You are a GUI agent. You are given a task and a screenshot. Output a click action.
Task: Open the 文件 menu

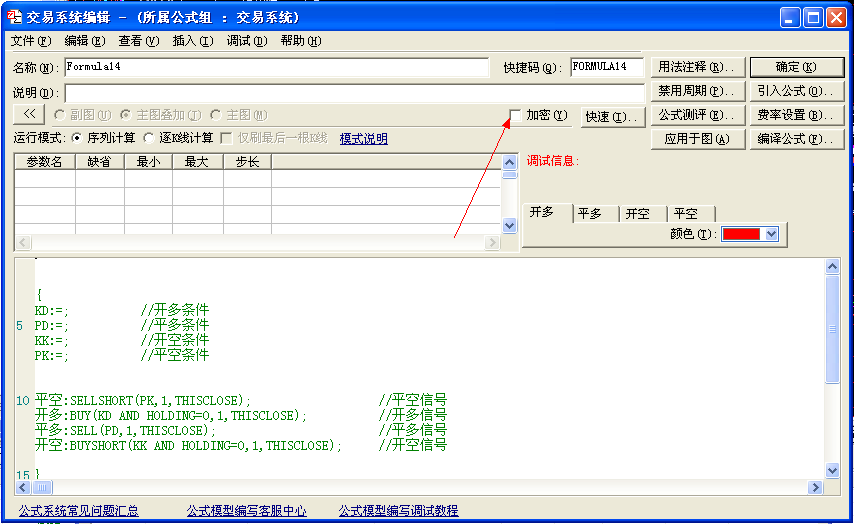30,41
